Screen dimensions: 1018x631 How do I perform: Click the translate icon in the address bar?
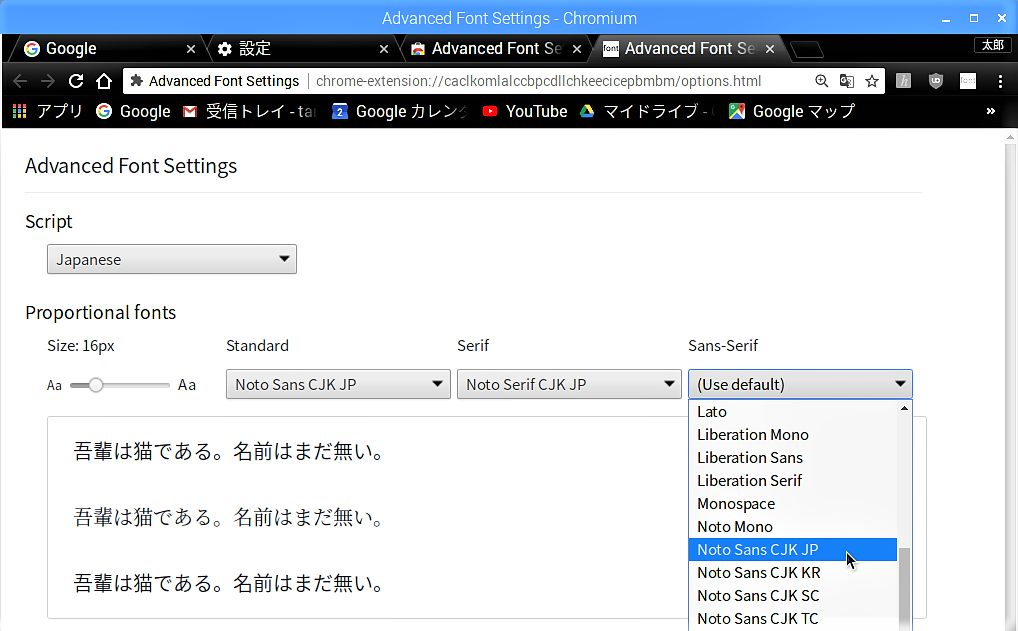pos(847,81)
